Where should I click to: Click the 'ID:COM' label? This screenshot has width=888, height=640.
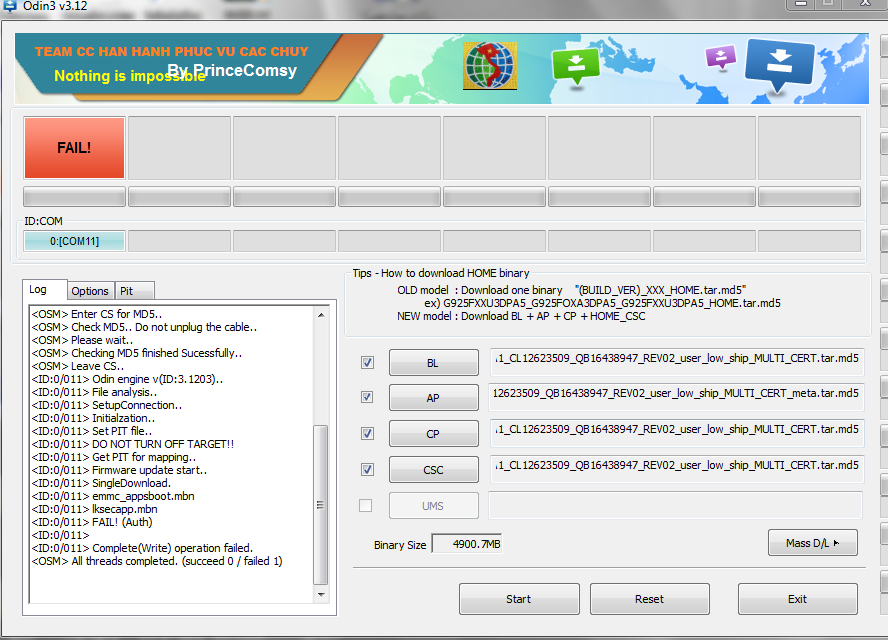point(43,221)
